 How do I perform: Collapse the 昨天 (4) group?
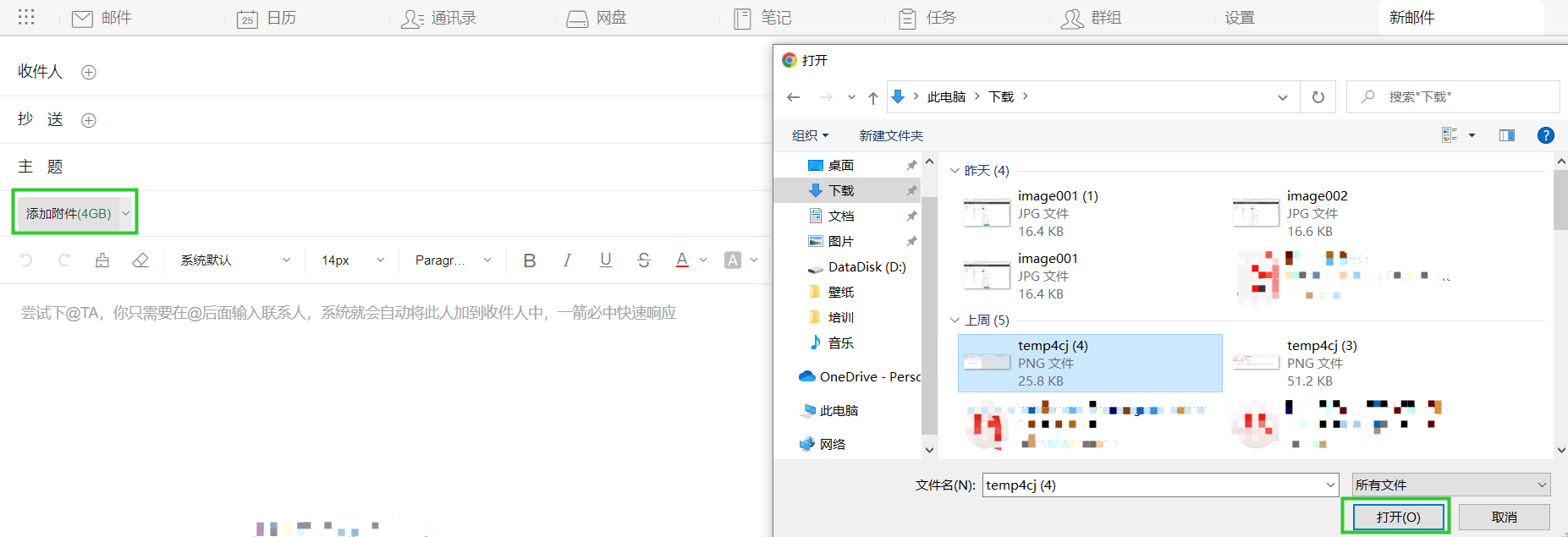click(955, 171)
